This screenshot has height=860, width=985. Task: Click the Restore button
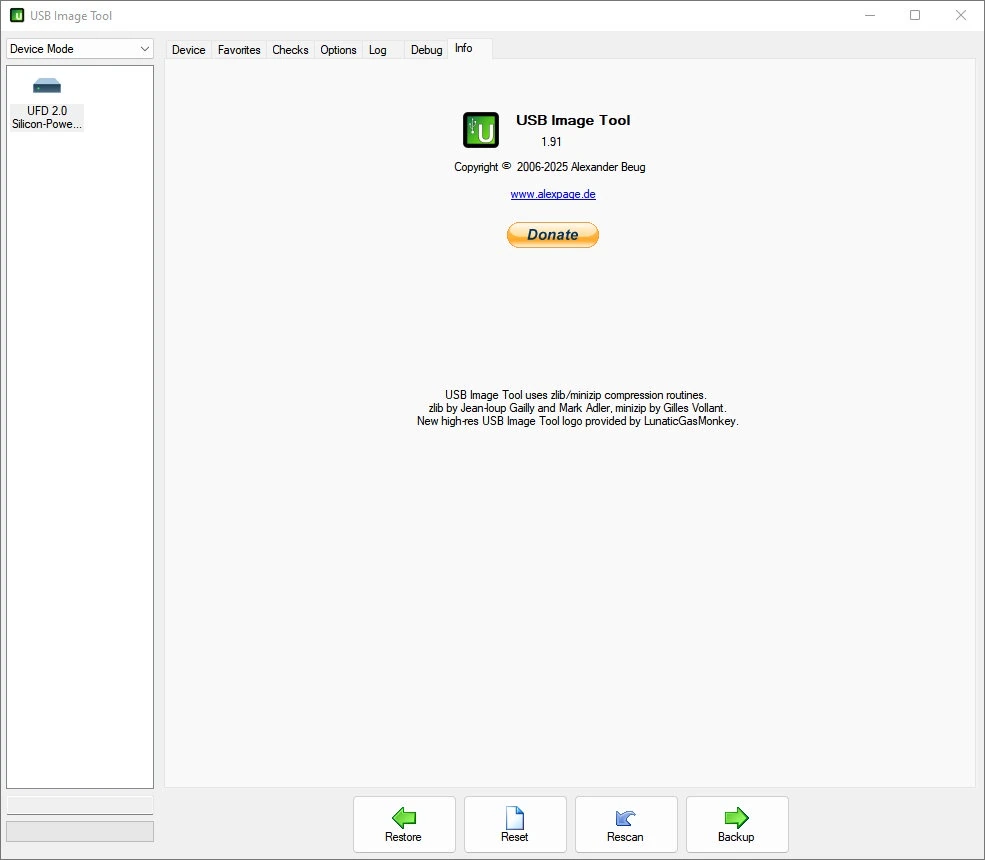[404, 824]
